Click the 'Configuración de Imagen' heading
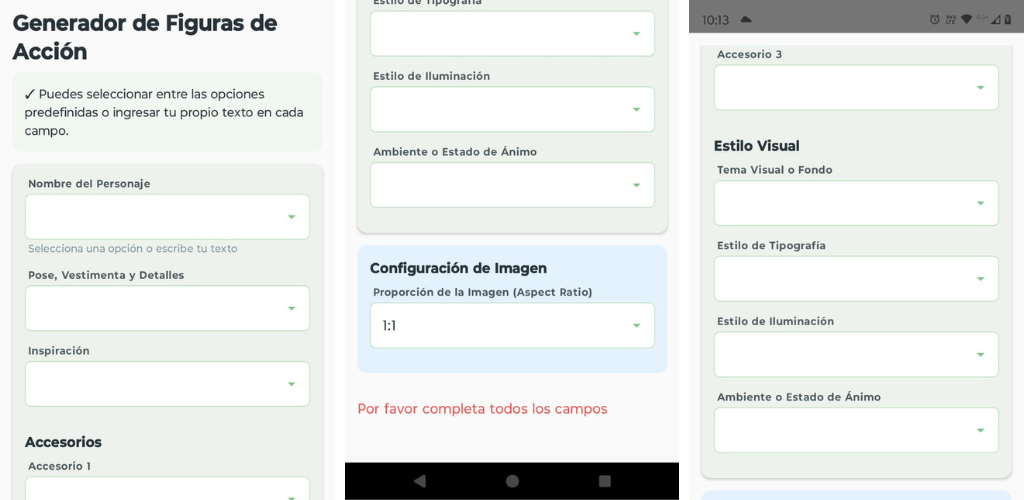 tap(458, 268)
